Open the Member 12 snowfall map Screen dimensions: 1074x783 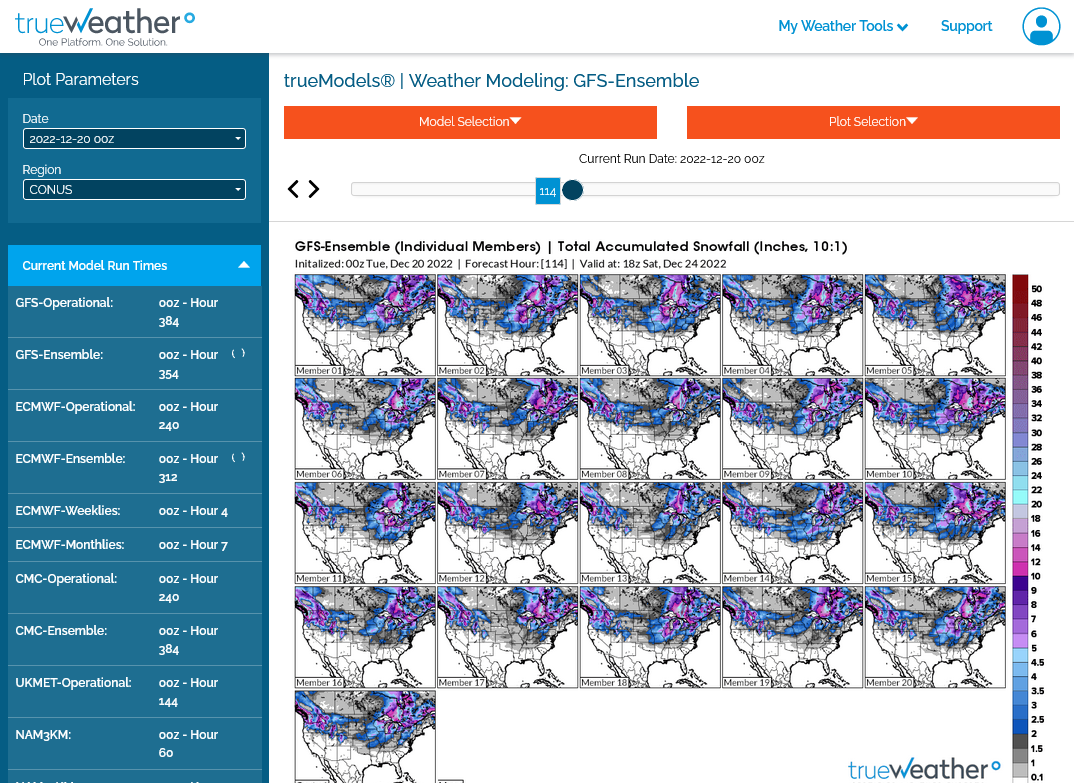click(x=508, y=533)
